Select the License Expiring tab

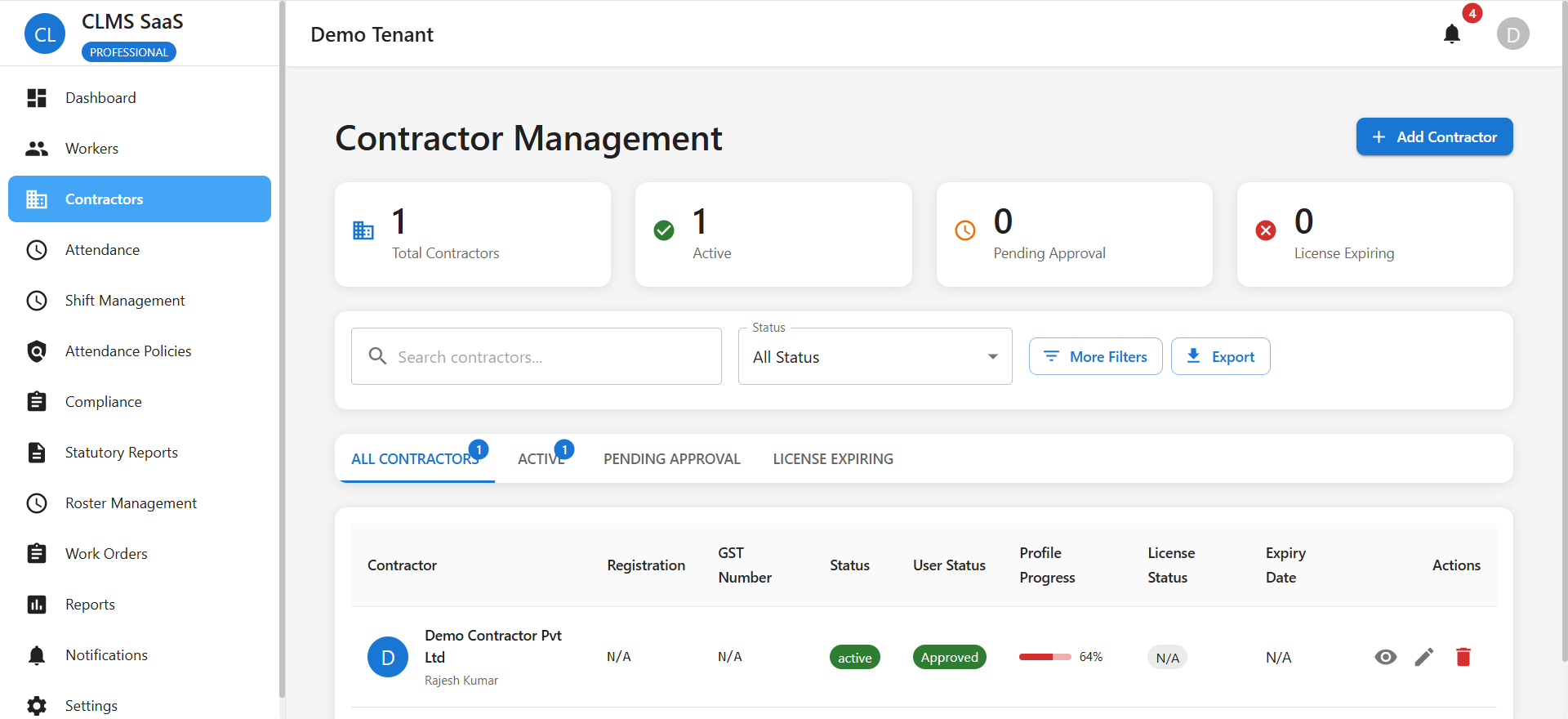[832, 459]
